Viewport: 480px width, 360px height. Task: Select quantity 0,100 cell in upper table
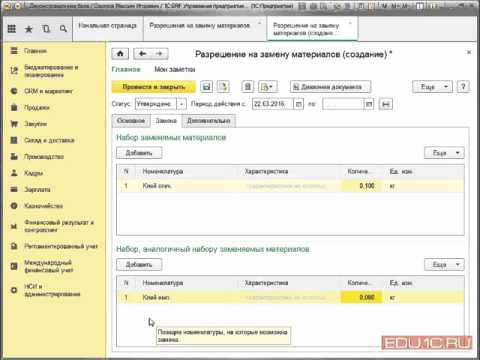(x=360, y=186)
